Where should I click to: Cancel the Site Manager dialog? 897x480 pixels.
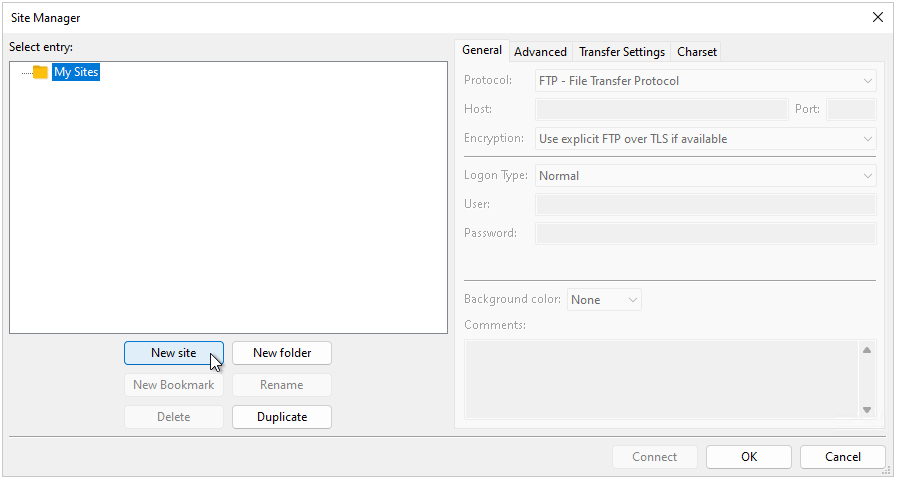[843, 457]
